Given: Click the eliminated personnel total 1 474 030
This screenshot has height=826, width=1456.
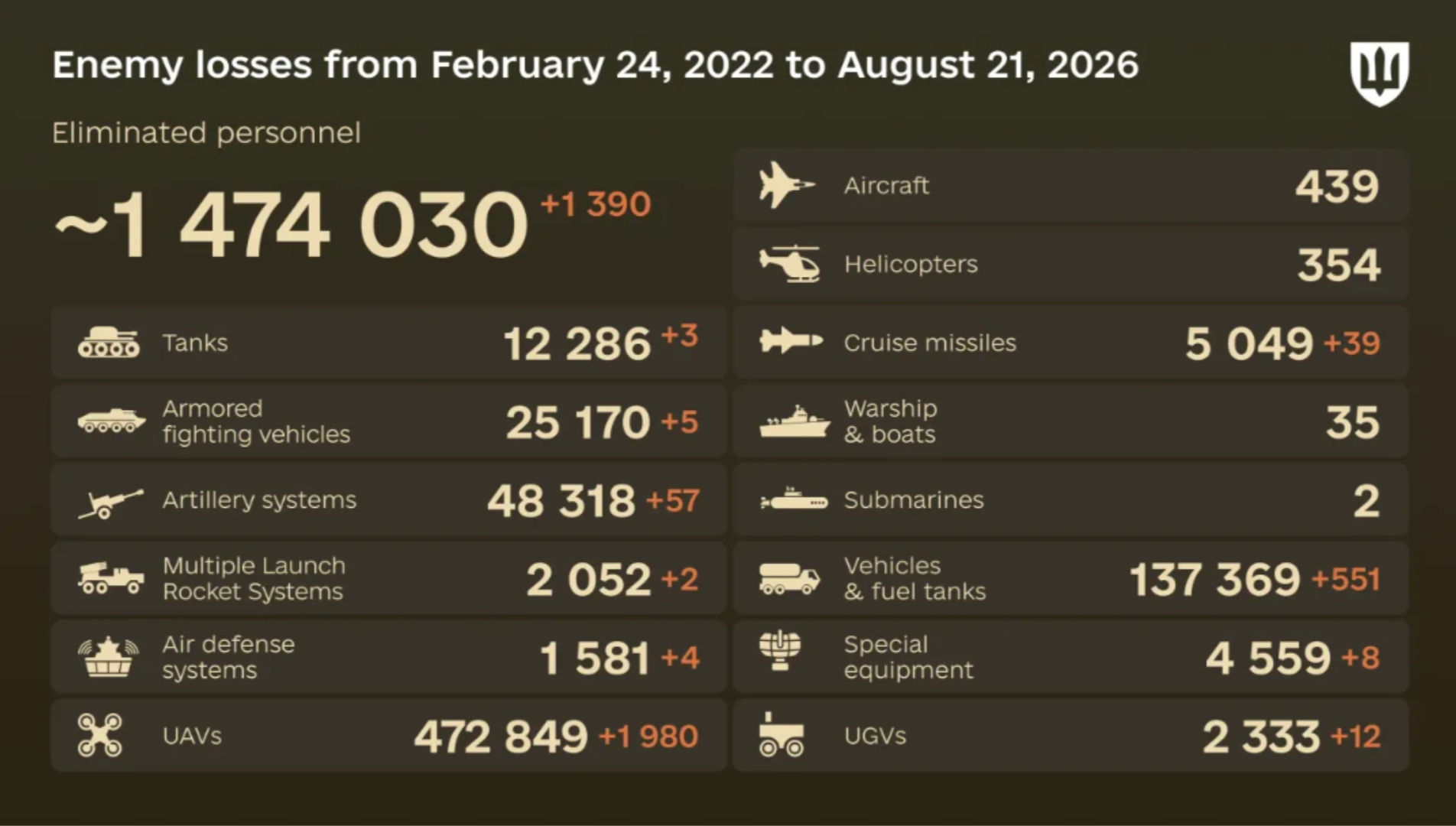Looking at the screenshot, I should (291, 225).
